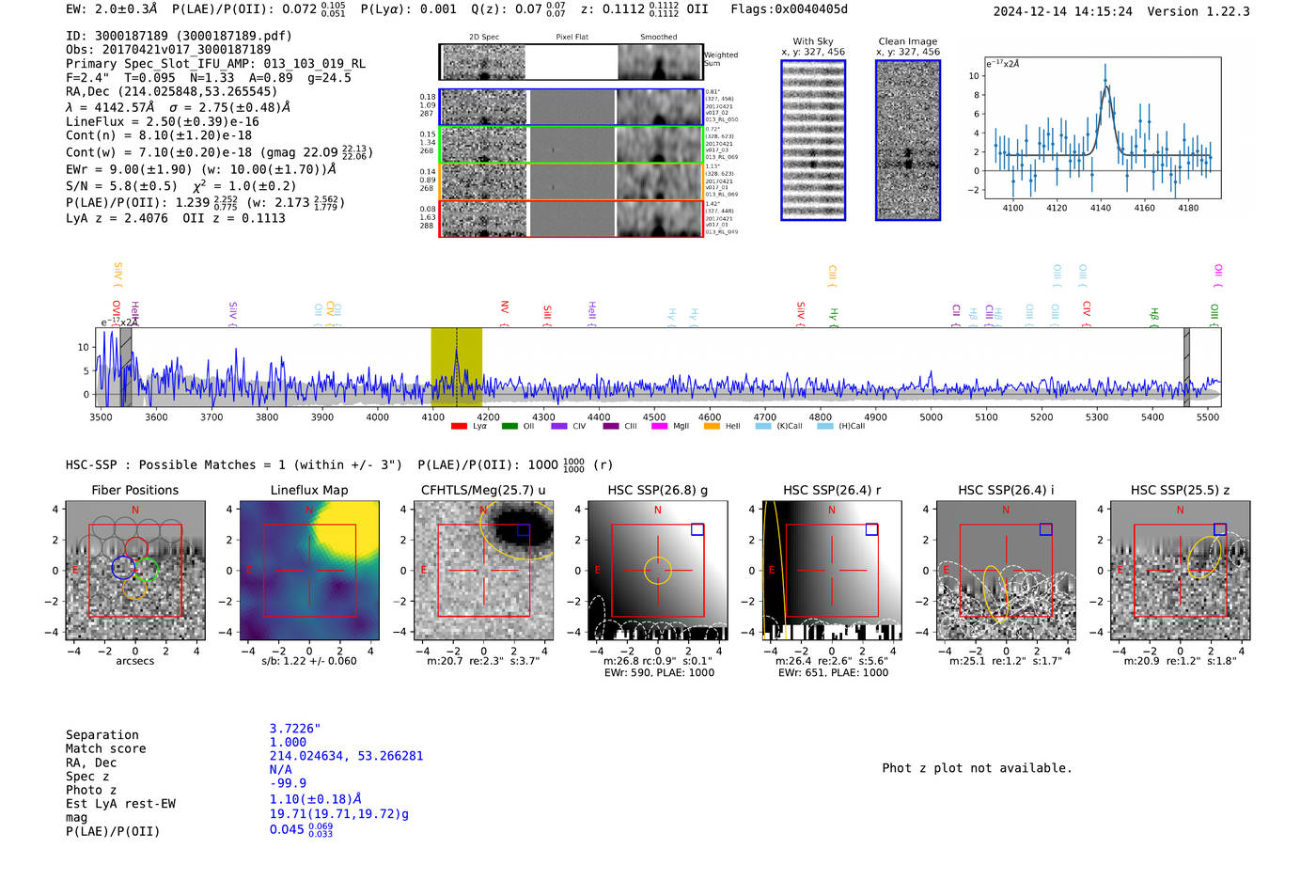The height and width of the screenshot is (896, 1316).
Task: Click the red Lyα legend swatch
Action: coord(459,426)
